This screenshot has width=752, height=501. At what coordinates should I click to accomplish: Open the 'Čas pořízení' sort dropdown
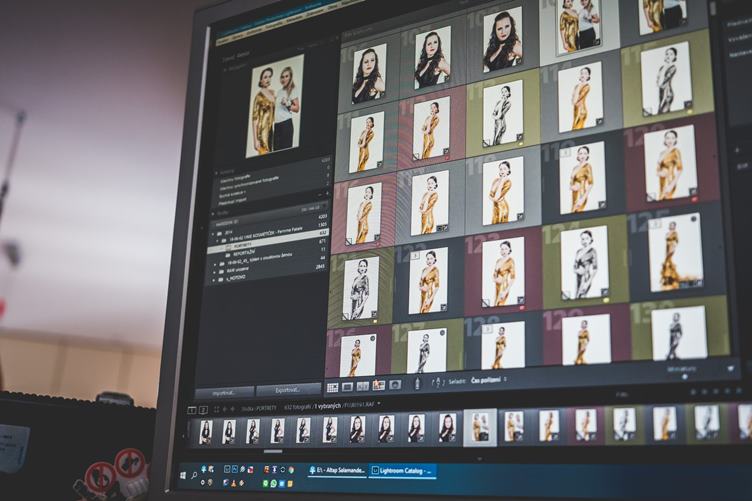click(489, 380)
